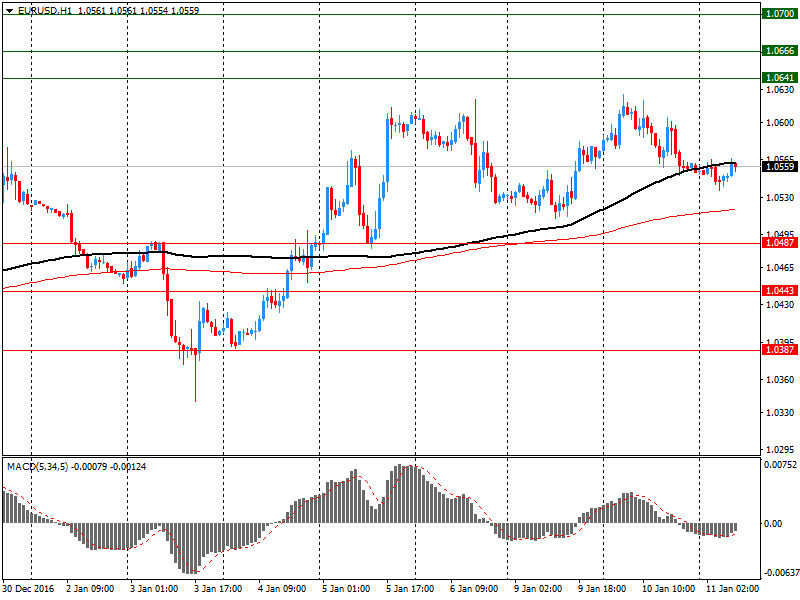The image size is (800, 600).
Task: Select the 4 Jan 09:00 time label
Action: [282, 589]
